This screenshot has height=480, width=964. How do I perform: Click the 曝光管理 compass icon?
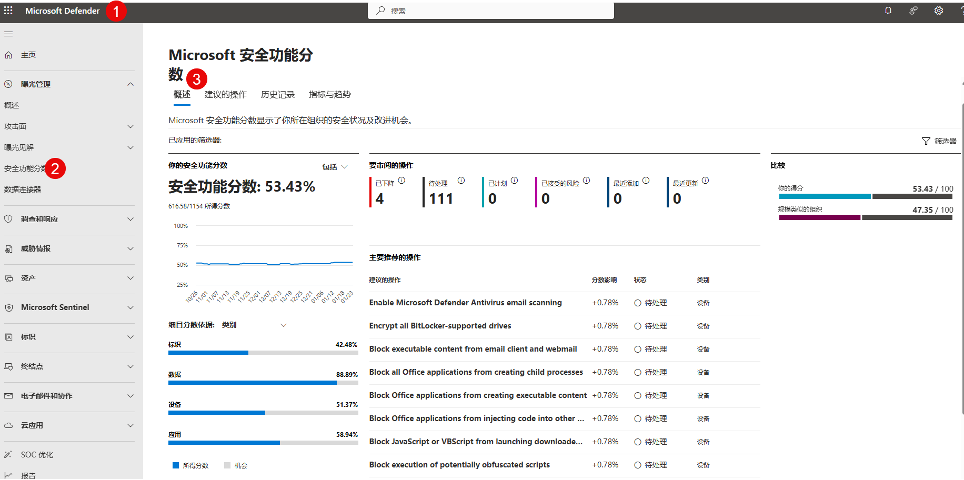point(9,84)
